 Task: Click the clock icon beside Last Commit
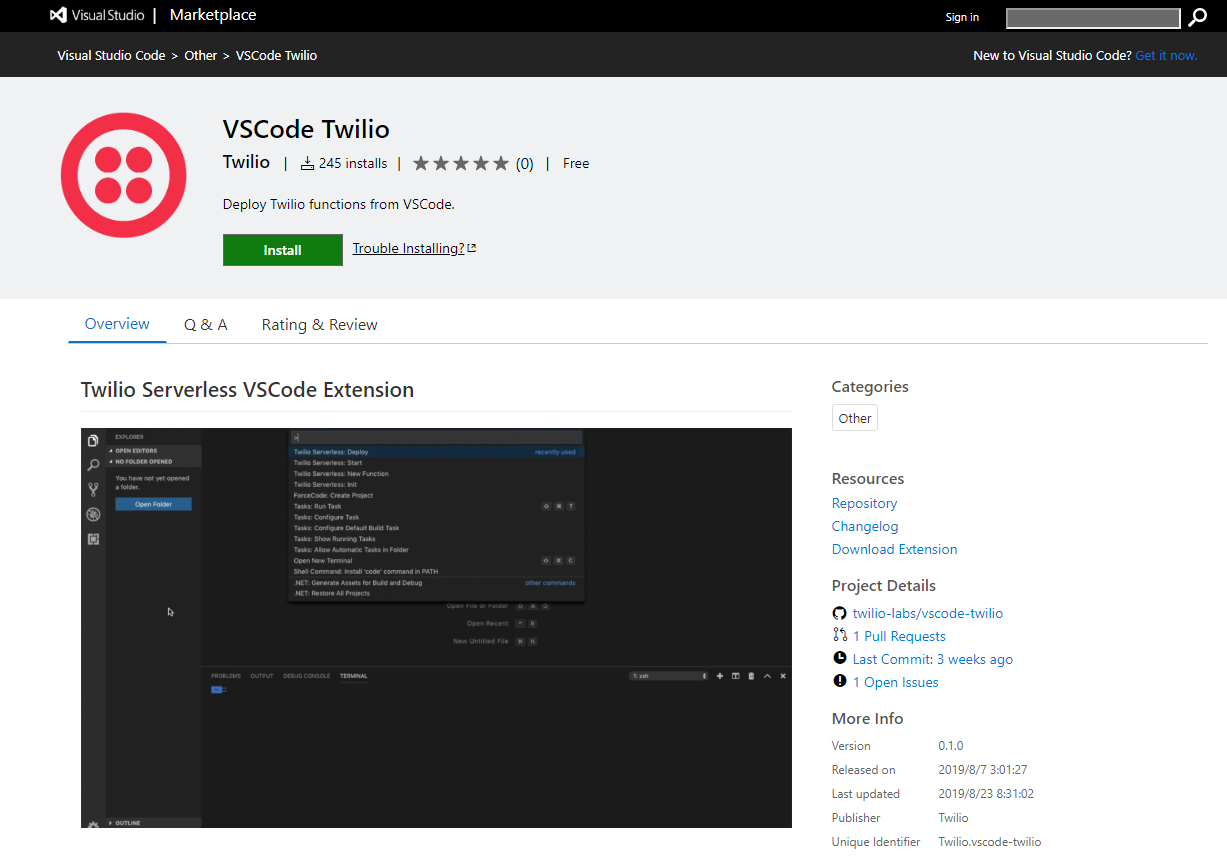point(839,659)
